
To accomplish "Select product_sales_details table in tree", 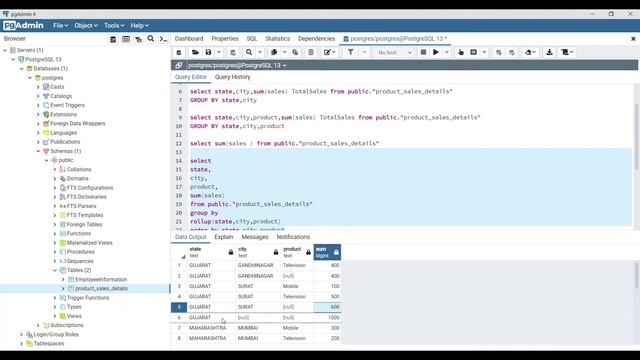I will pos(101,289).
